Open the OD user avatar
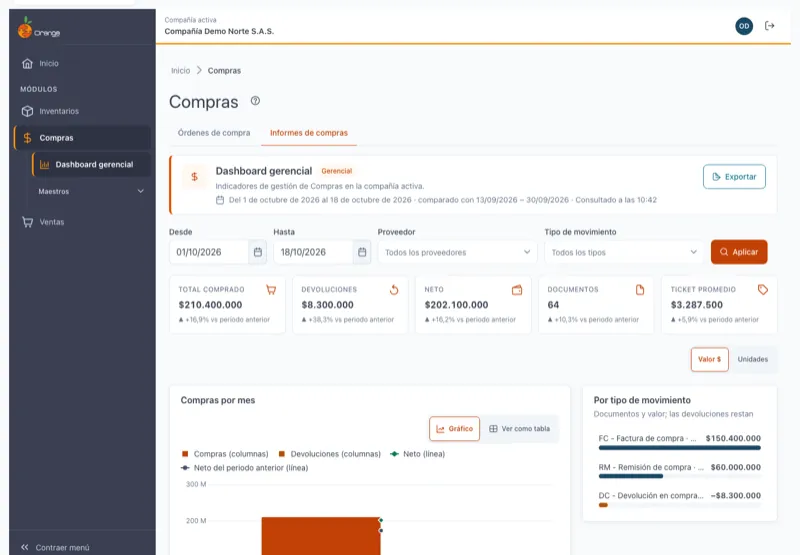Image resolution: width=800 pixels, height=555 pixels. 744,26
